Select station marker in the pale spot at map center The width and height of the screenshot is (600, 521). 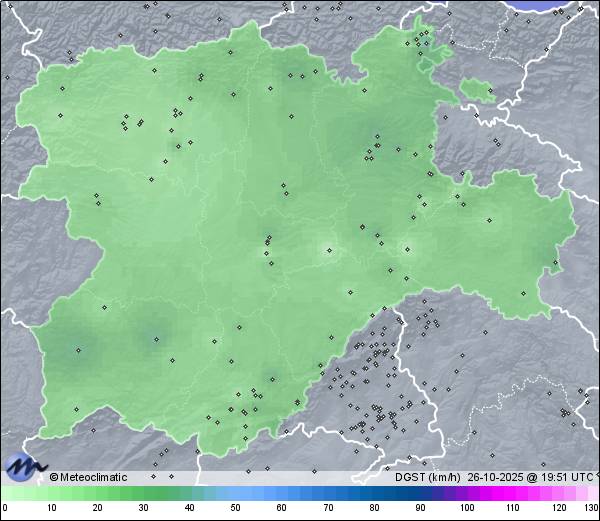(x=329, y=251)
